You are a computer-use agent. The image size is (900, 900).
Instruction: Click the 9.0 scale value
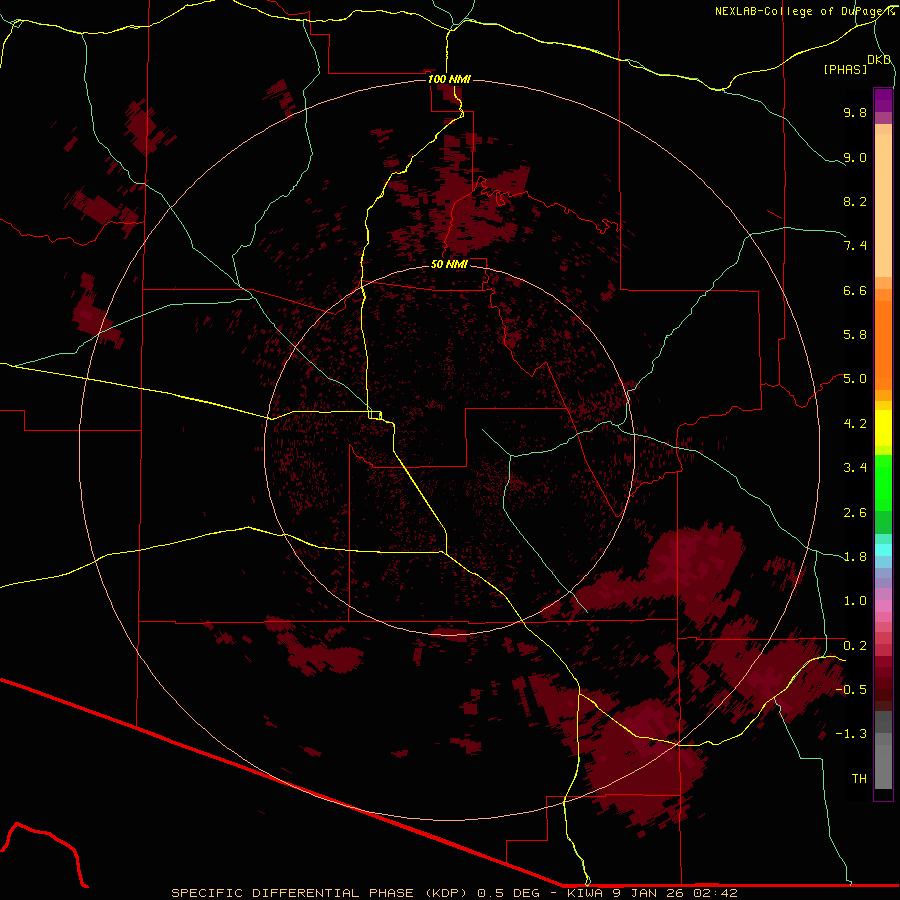coord(855,157)
